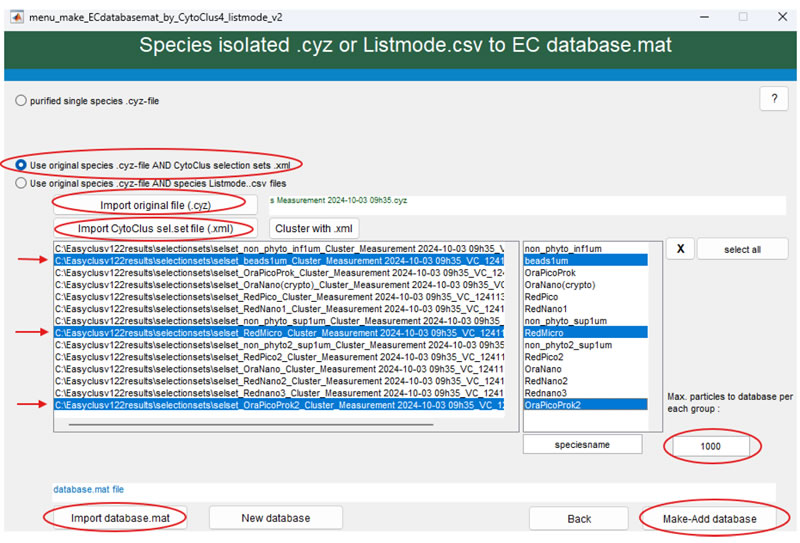800x543 pixels.
Task: Click the max particles field showing 1000
Action: [x=711, y=446]
